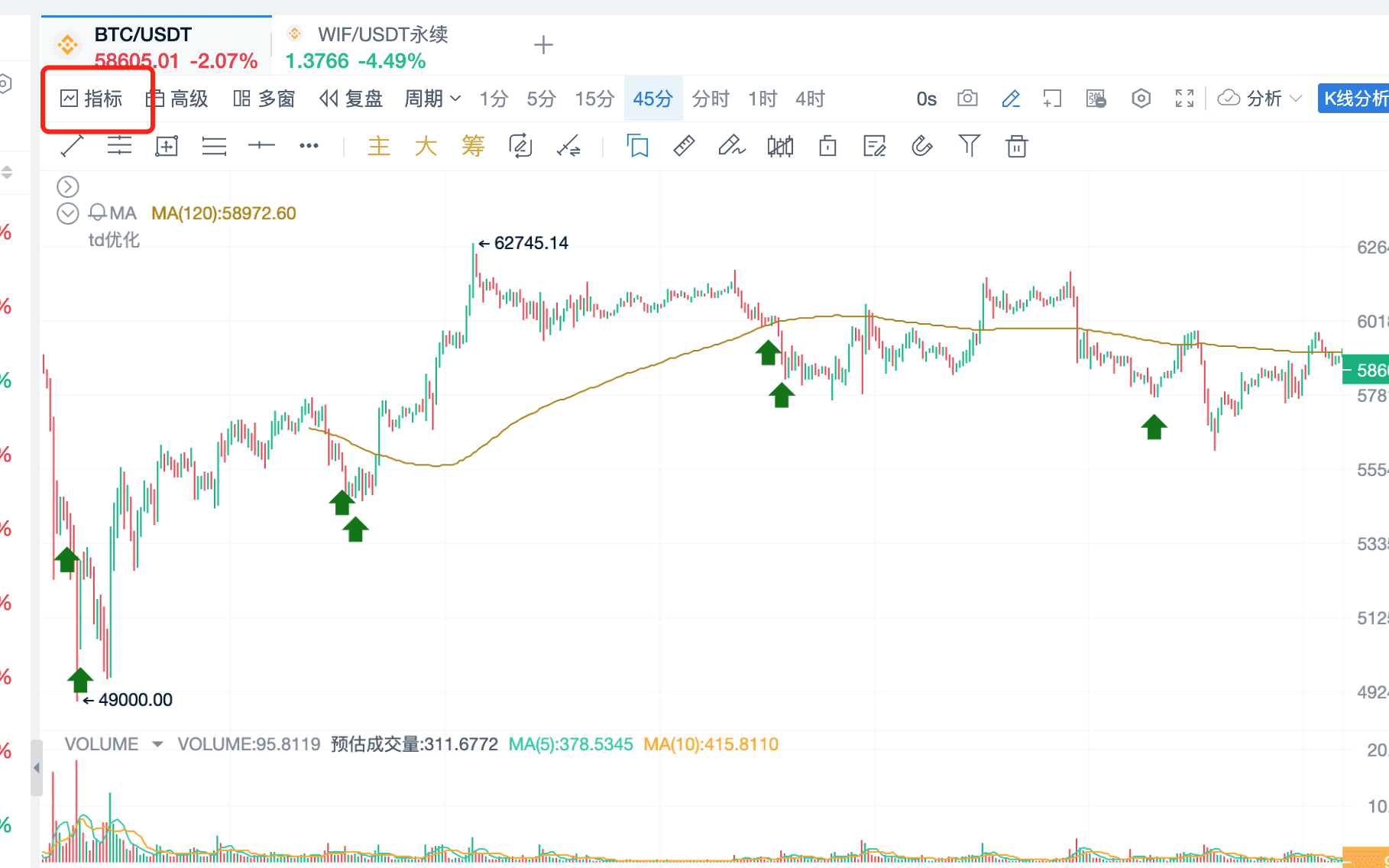Toggle the 筹 chip distribution indicator
Viewport: 1389px width, 868px height.
pyautogui.click(x=473, y=145)
